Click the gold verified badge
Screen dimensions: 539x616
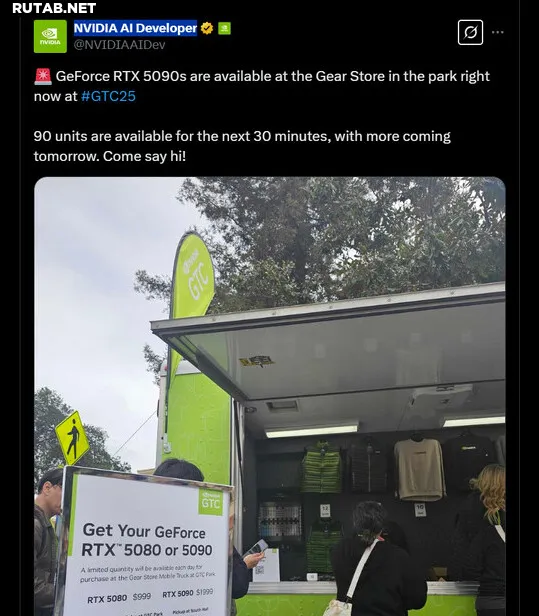pos(207,28)
